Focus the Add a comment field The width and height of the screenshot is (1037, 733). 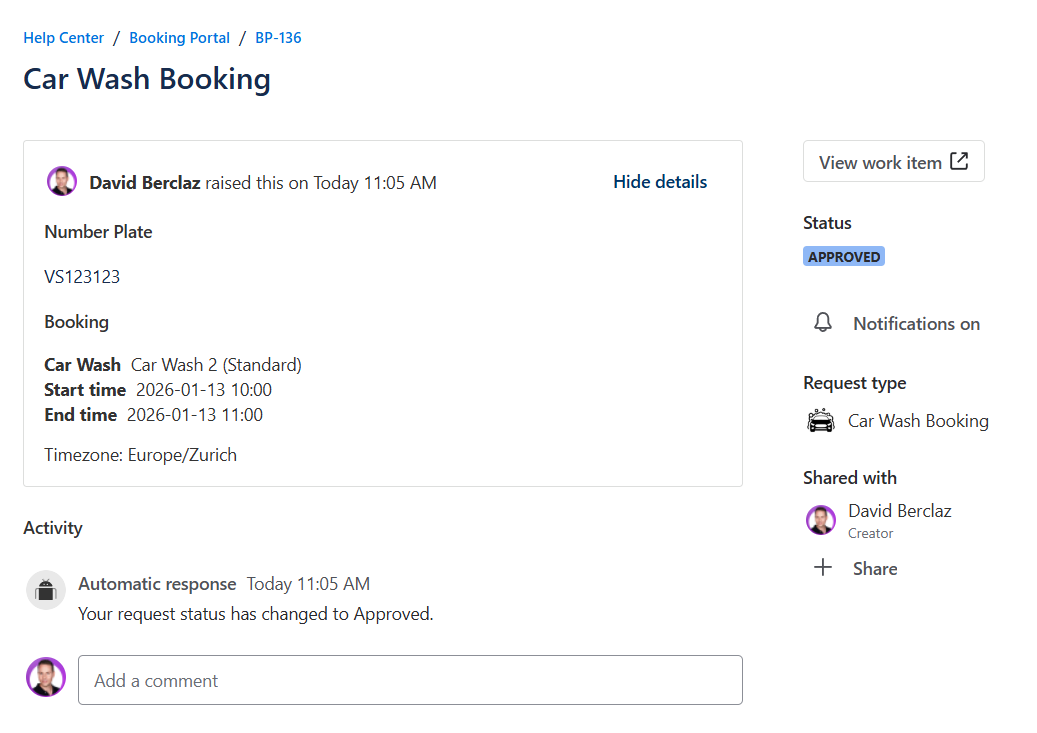tap(410, 680)
